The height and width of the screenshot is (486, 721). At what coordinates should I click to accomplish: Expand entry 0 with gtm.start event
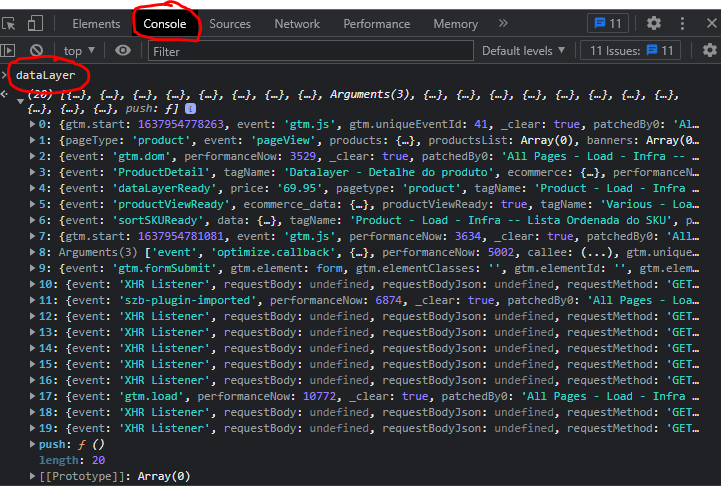pyautogui.click(x=32, y=124)
